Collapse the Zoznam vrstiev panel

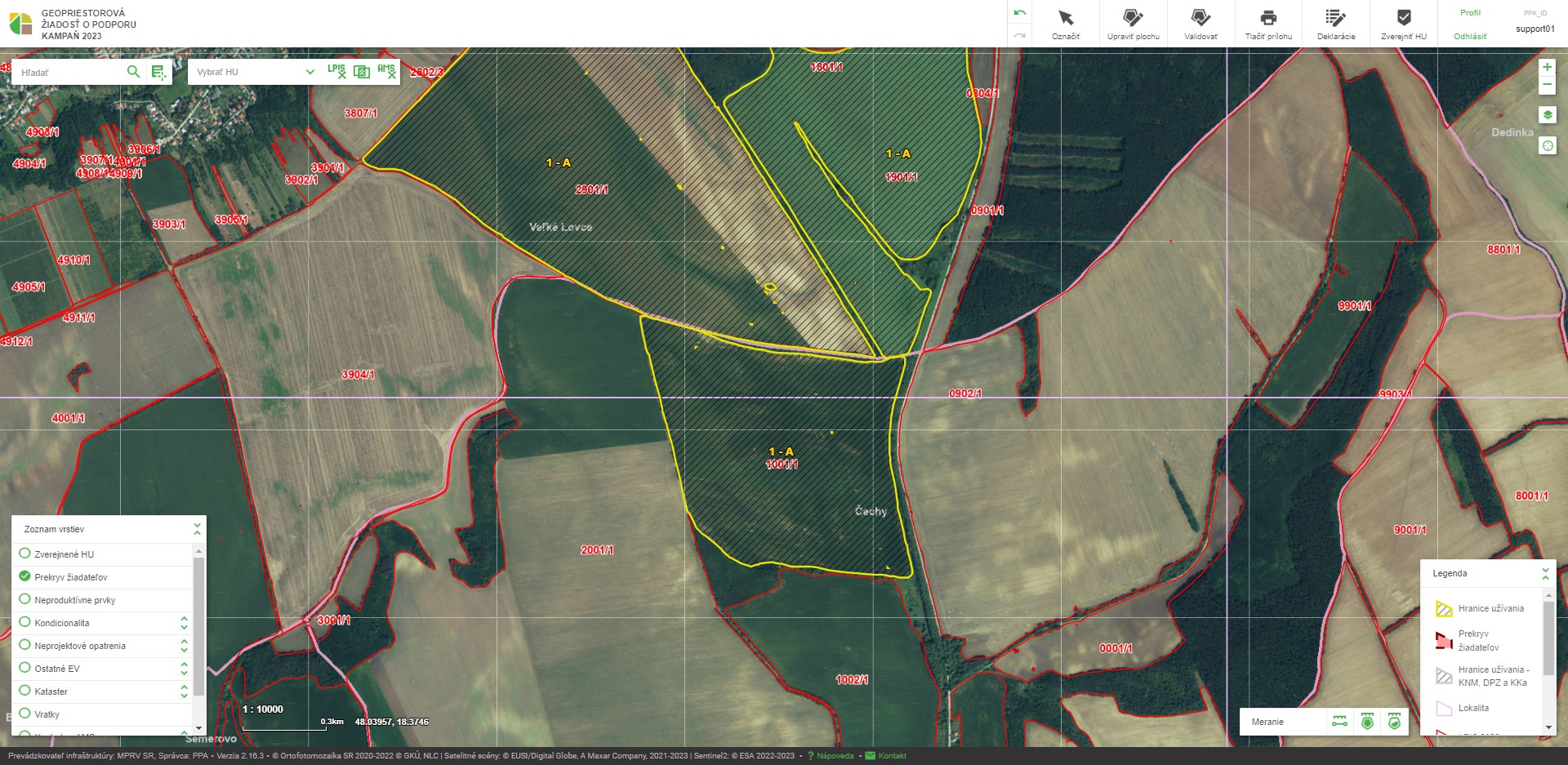pyautogui.click(x=197, y=529)
